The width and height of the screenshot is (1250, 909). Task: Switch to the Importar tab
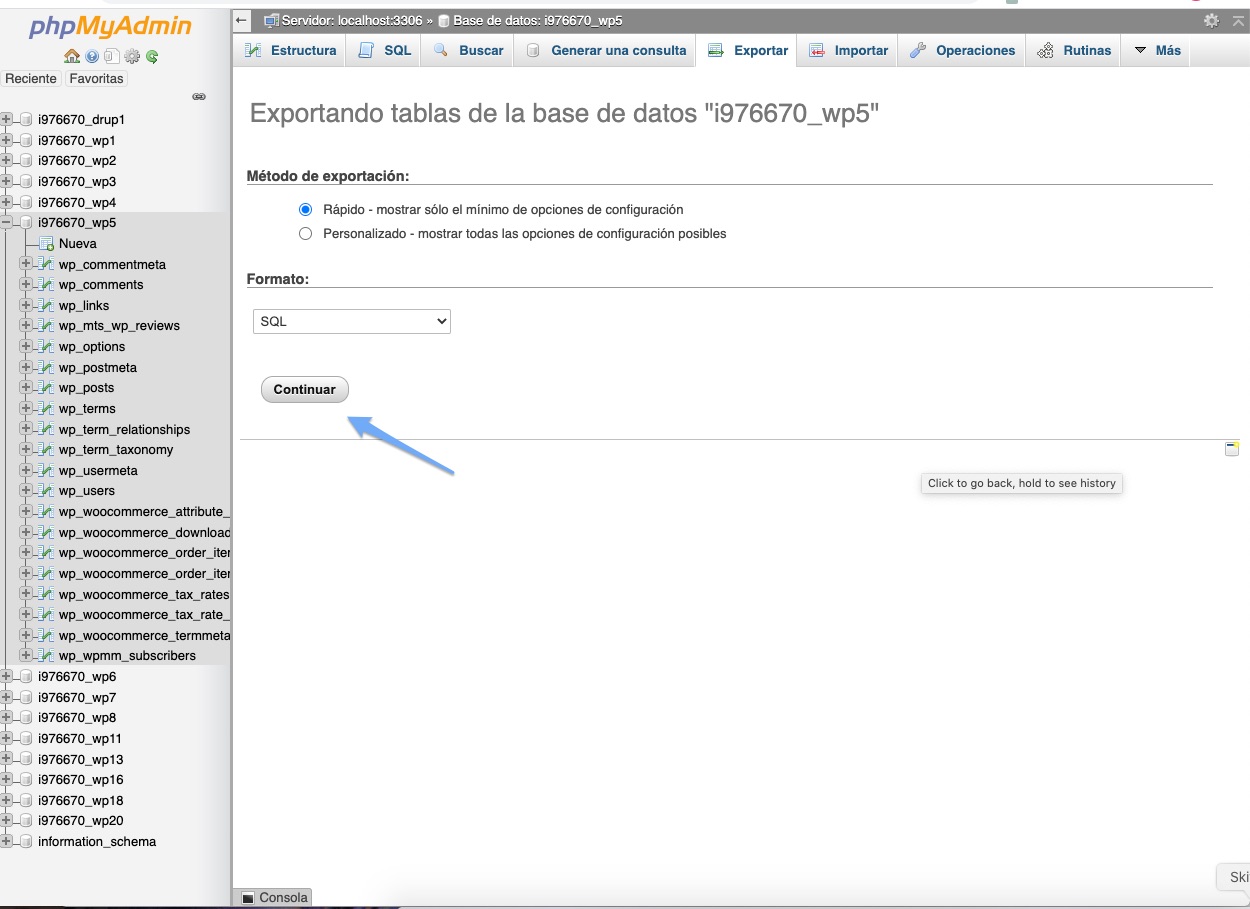[849, 51]
